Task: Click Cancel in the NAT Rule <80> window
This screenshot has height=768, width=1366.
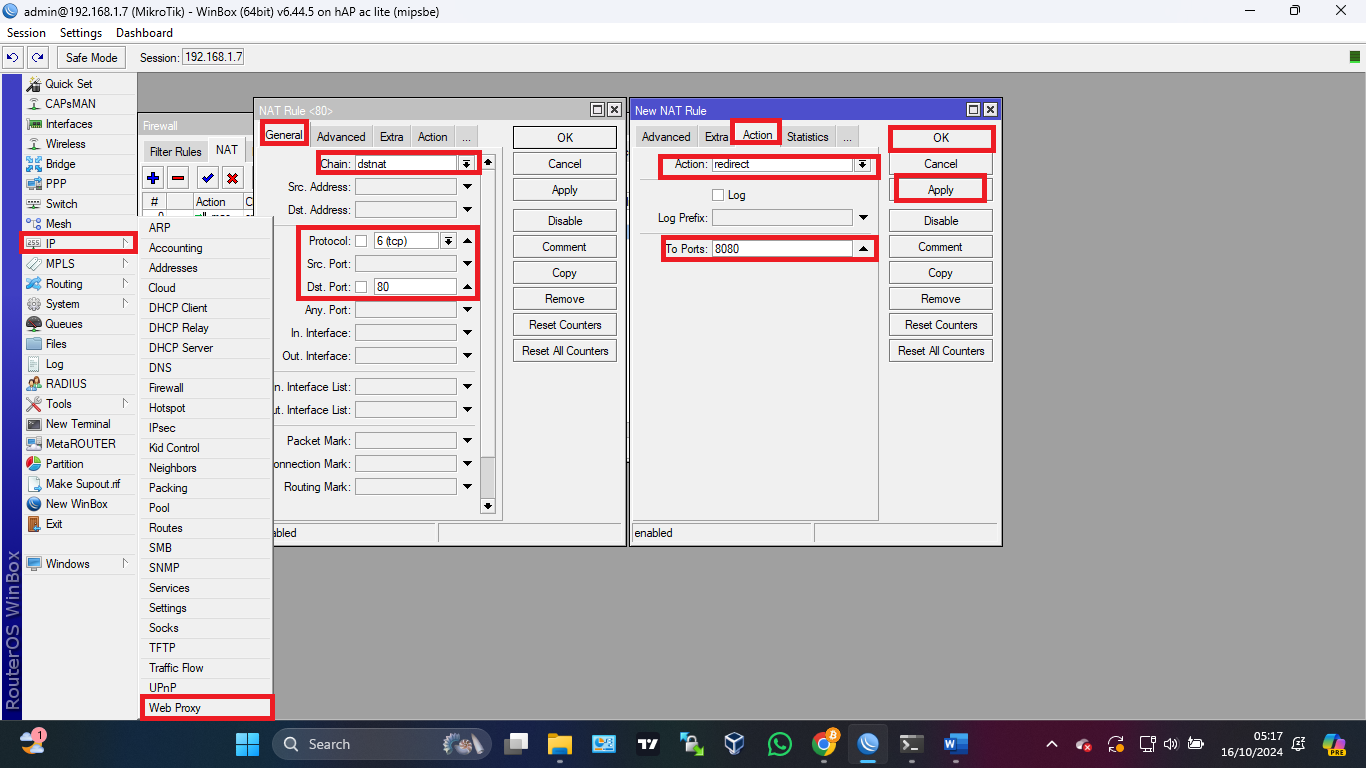Action: [x=565, y=164]
